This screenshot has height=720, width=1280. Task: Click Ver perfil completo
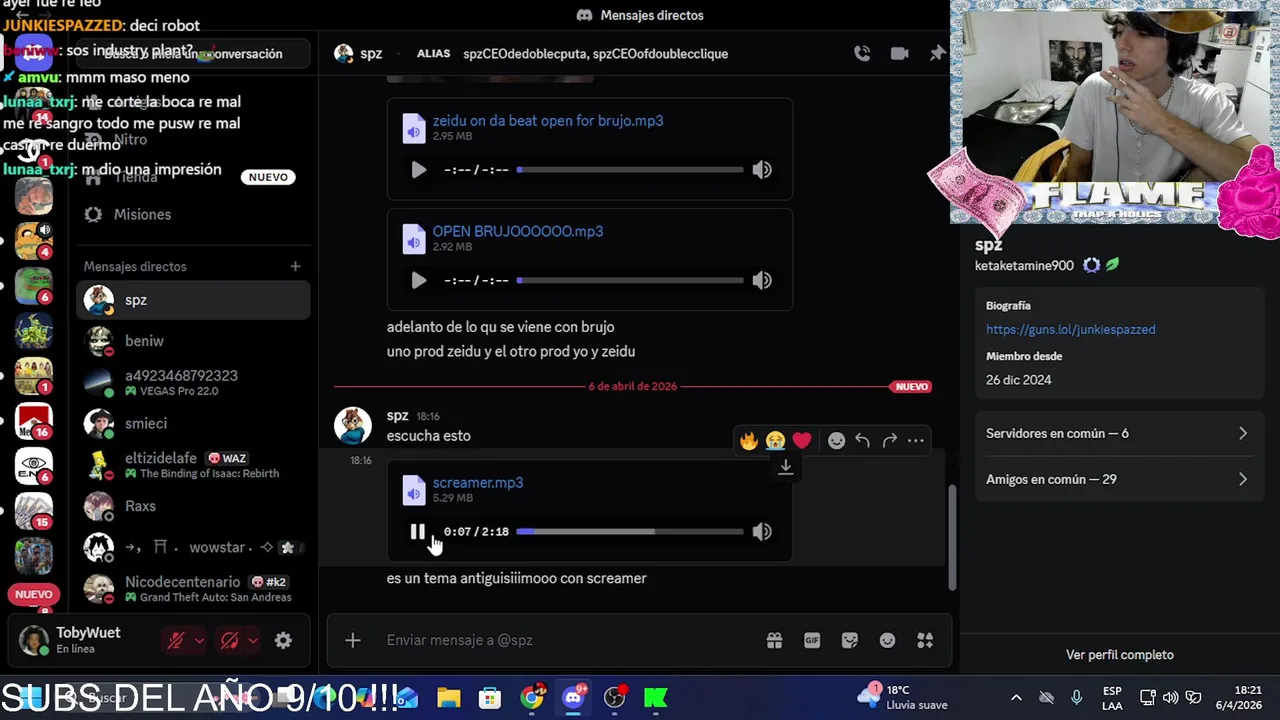coord(1120,655)
